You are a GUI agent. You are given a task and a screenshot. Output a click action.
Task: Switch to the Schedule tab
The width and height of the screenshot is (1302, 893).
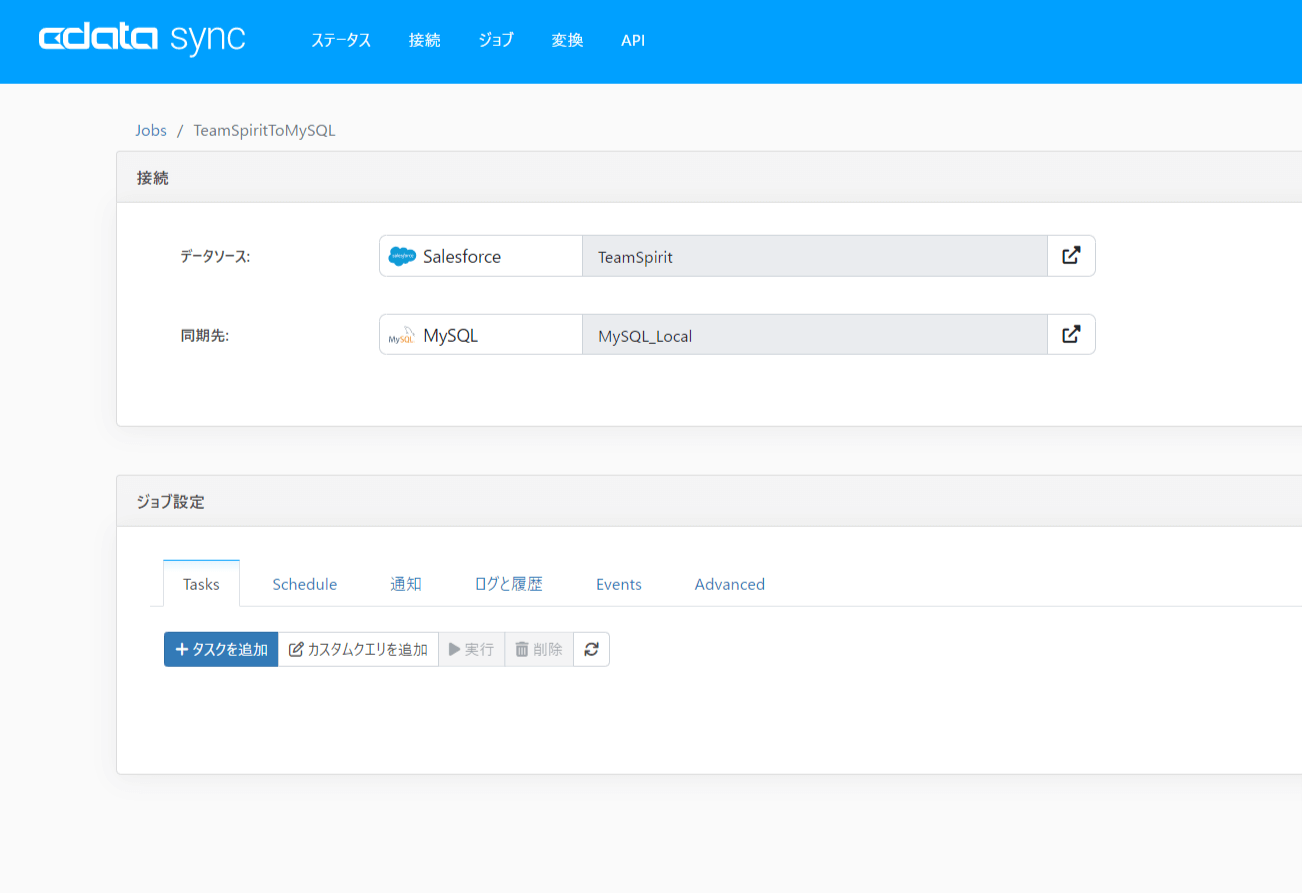tap(304, 584)
